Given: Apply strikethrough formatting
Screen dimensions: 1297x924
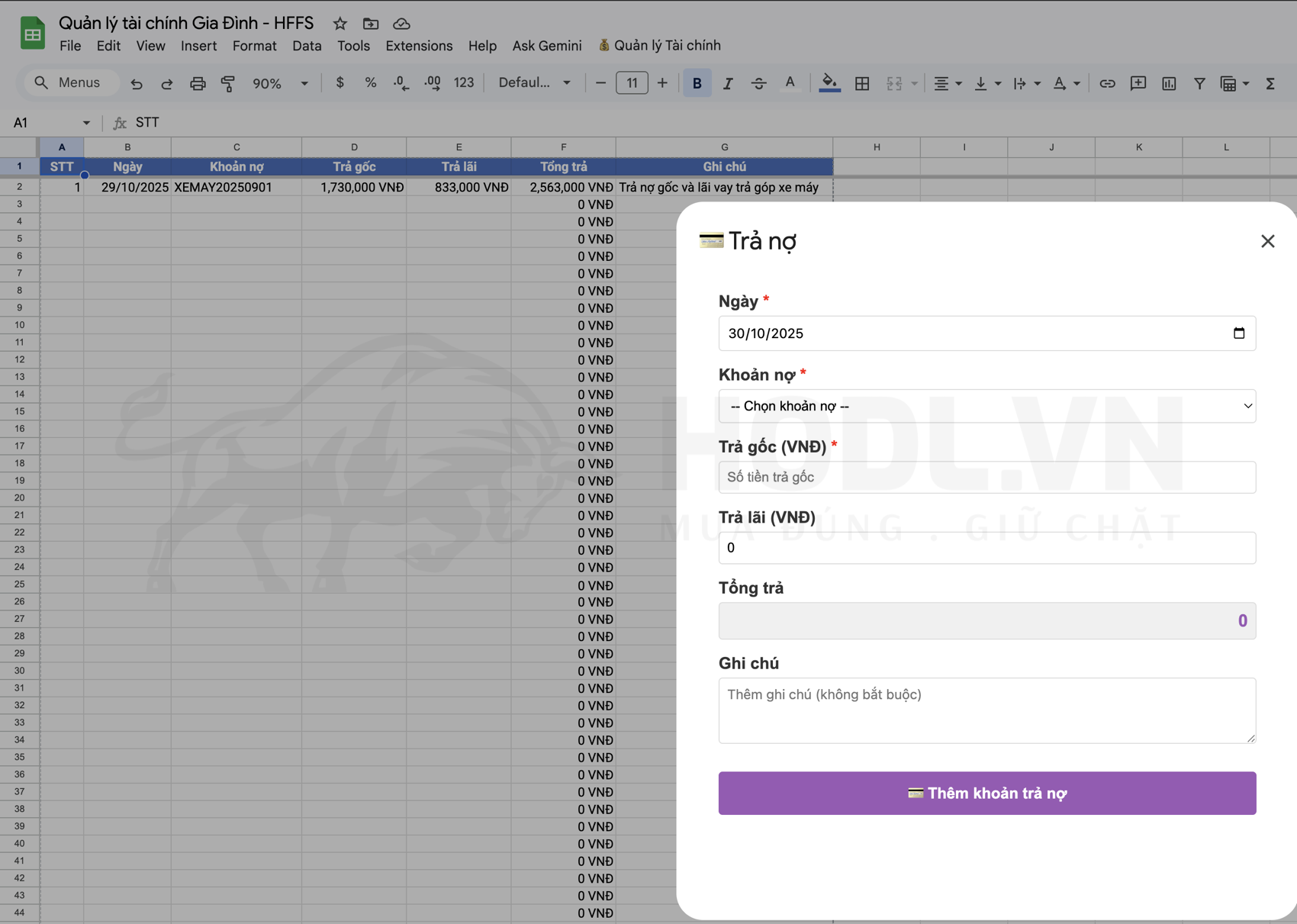Looking at the screenshot, I should (759, 82).
